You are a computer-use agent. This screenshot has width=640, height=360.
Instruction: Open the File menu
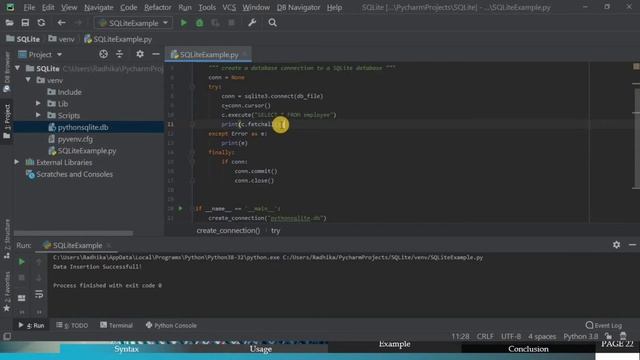(x=29, y=7)
